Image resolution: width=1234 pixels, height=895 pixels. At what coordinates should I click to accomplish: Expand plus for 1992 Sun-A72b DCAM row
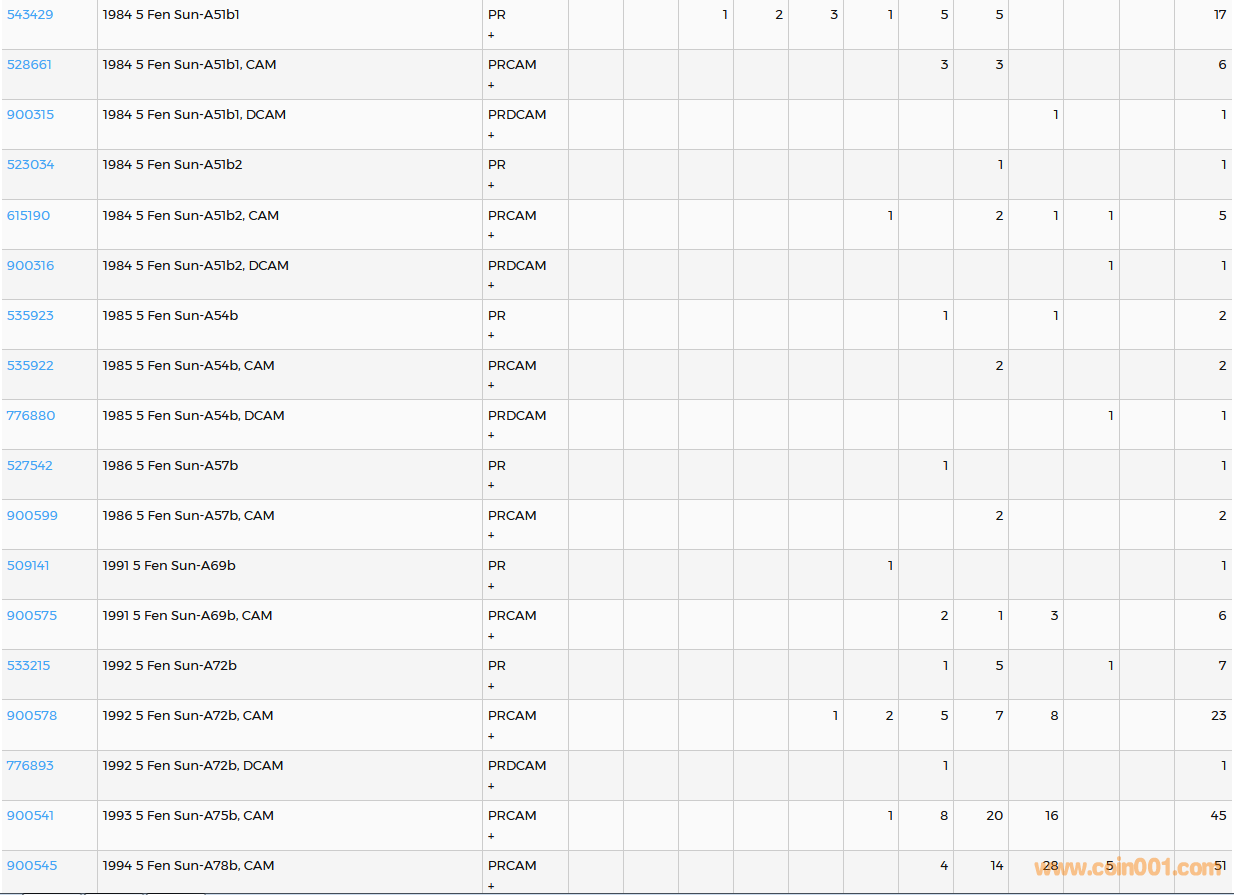[491, 786]
